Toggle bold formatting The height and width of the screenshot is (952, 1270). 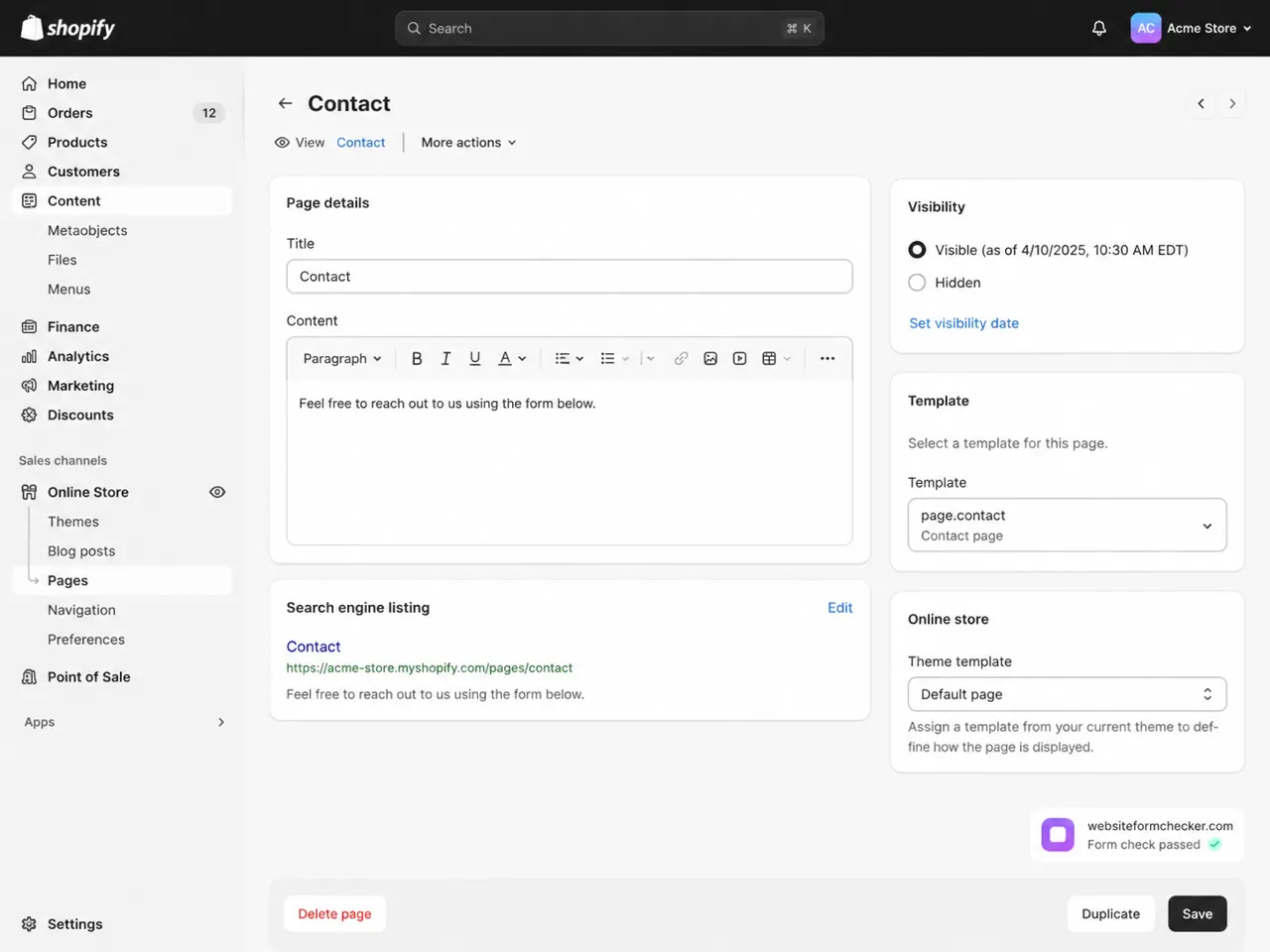coord(417,358)
